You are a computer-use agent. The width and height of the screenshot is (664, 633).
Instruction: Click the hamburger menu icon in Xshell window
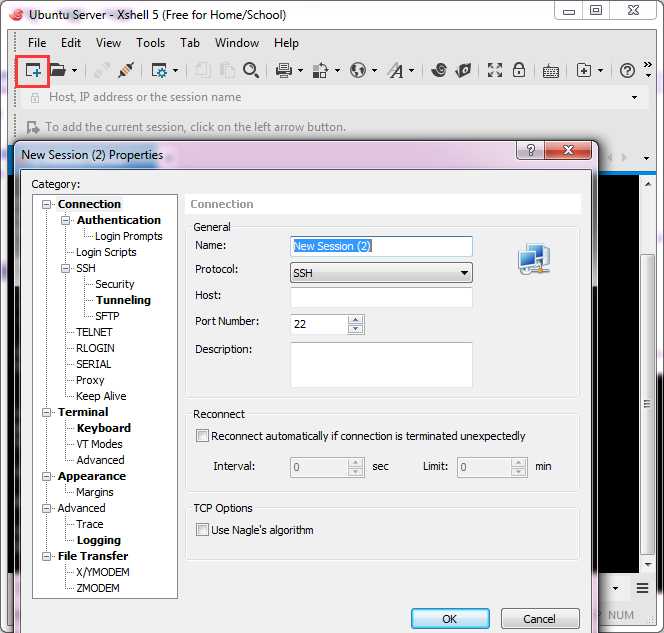click(x=642, y=588)
